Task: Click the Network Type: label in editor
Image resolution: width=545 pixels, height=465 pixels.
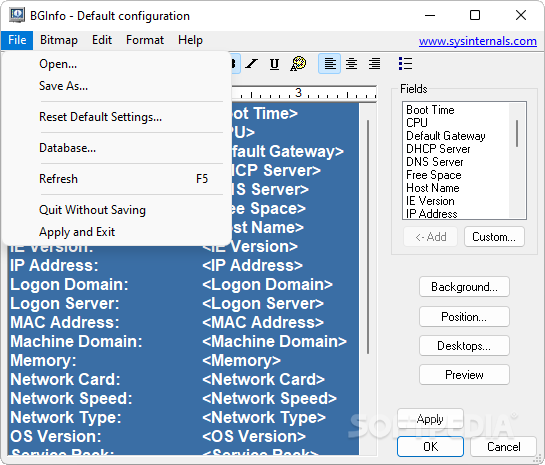Action: click(x=66, y=417)
